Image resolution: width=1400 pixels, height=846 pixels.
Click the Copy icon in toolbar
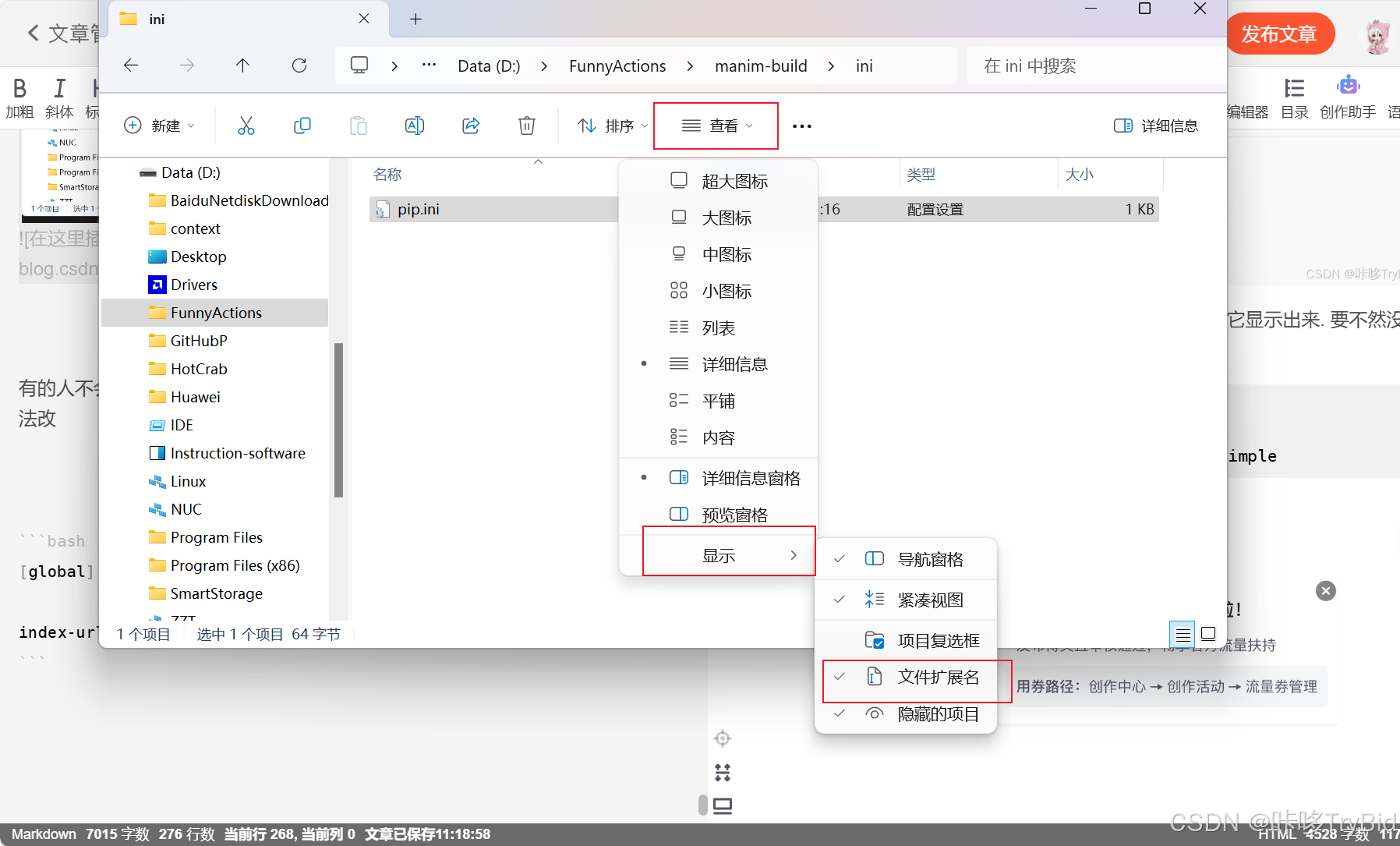point(302,126)
